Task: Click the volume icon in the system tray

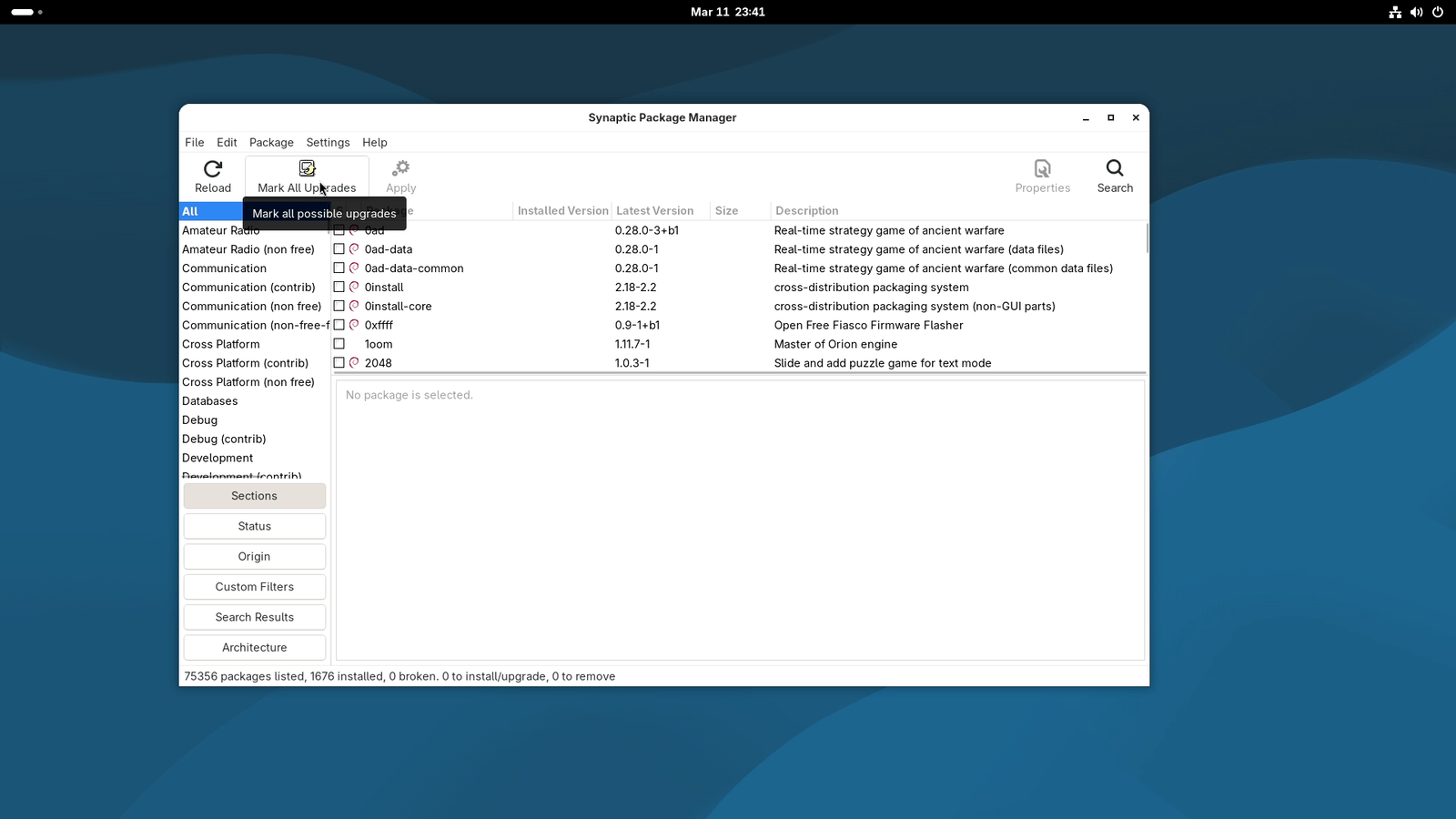Action: point(1416,12)
